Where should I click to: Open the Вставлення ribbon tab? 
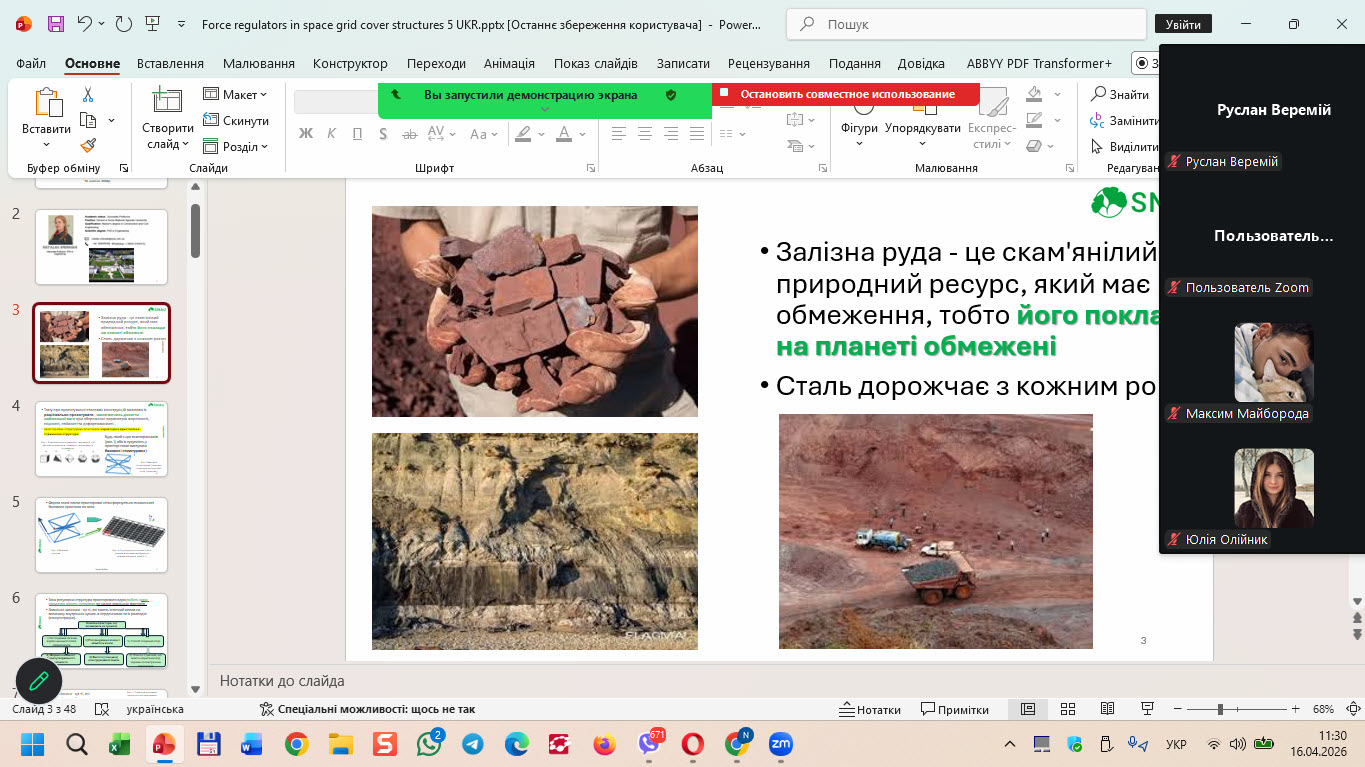click(x=170, y=63)
